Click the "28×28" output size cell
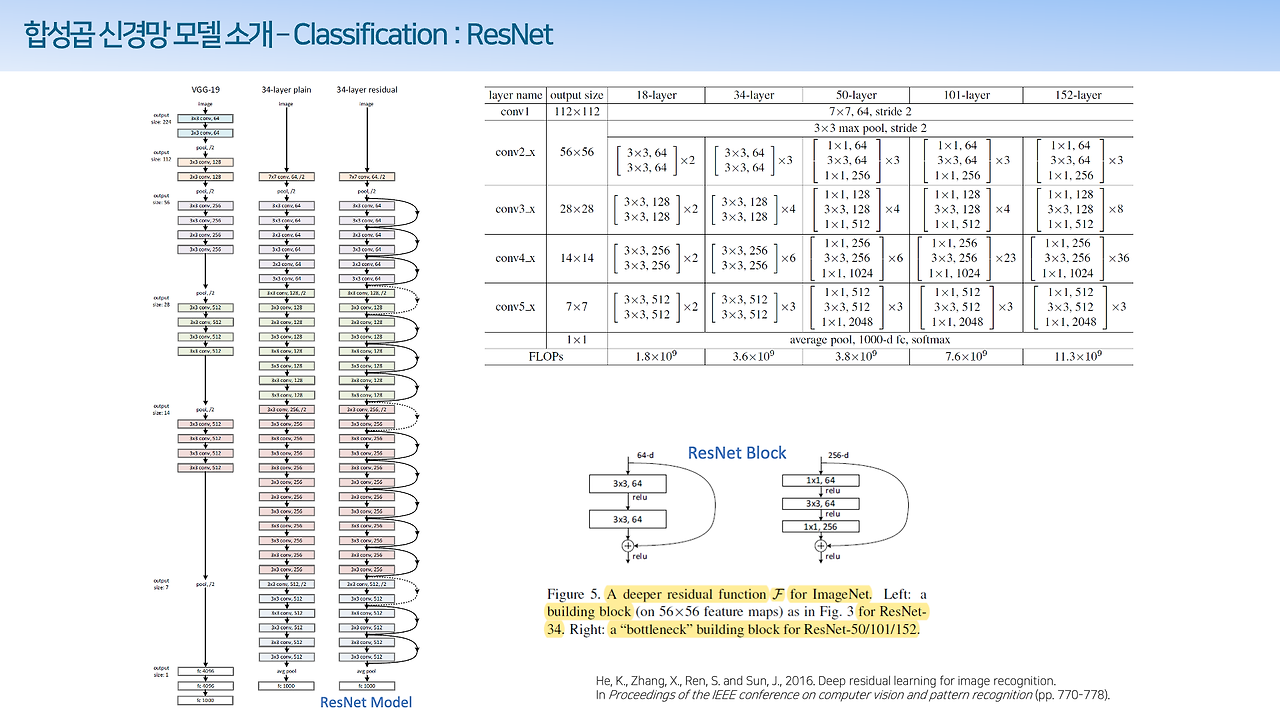Screen dimensions: 1280x720 click(577, 208)
